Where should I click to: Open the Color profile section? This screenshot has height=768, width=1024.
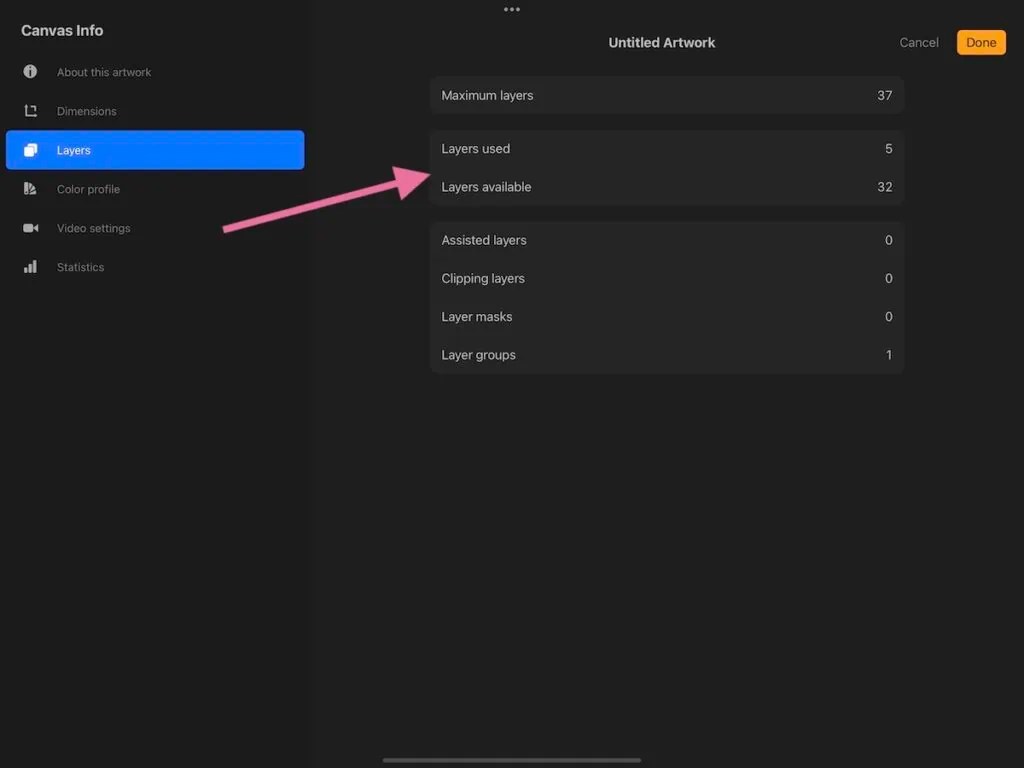tap(89, 189)
